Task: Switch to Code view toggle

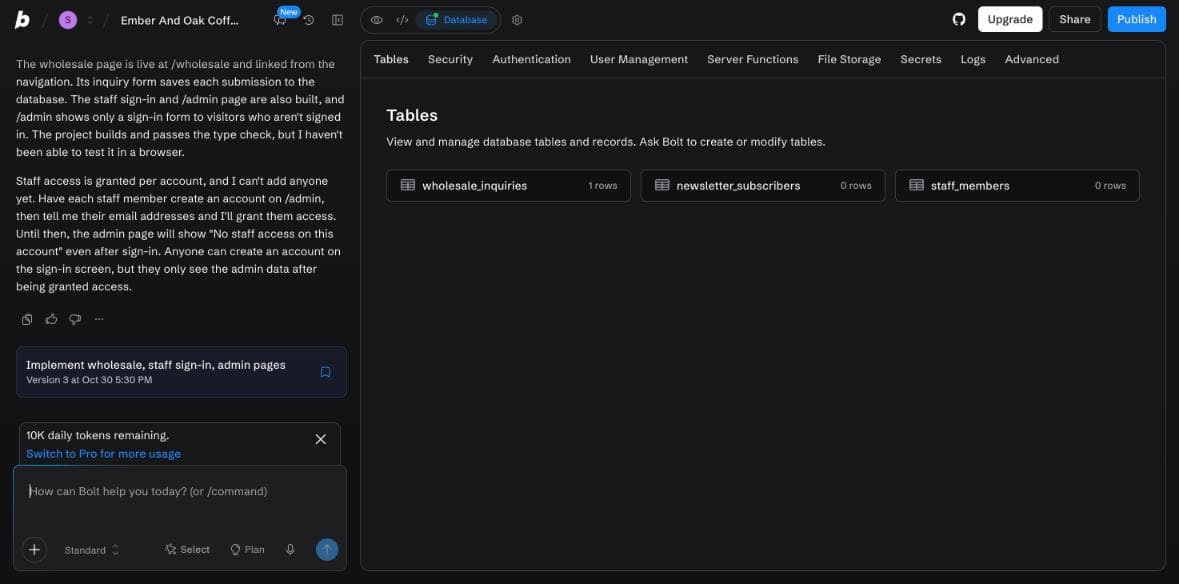Action: (x=402, y=20)
